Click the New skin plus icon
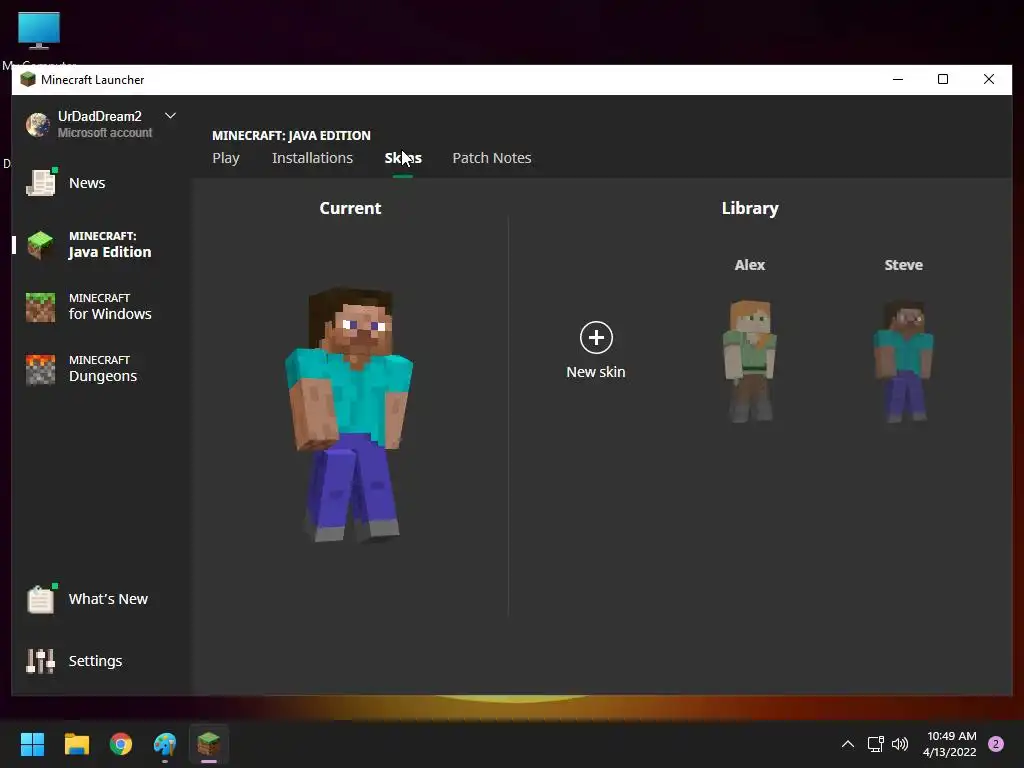 click(596, 338)
